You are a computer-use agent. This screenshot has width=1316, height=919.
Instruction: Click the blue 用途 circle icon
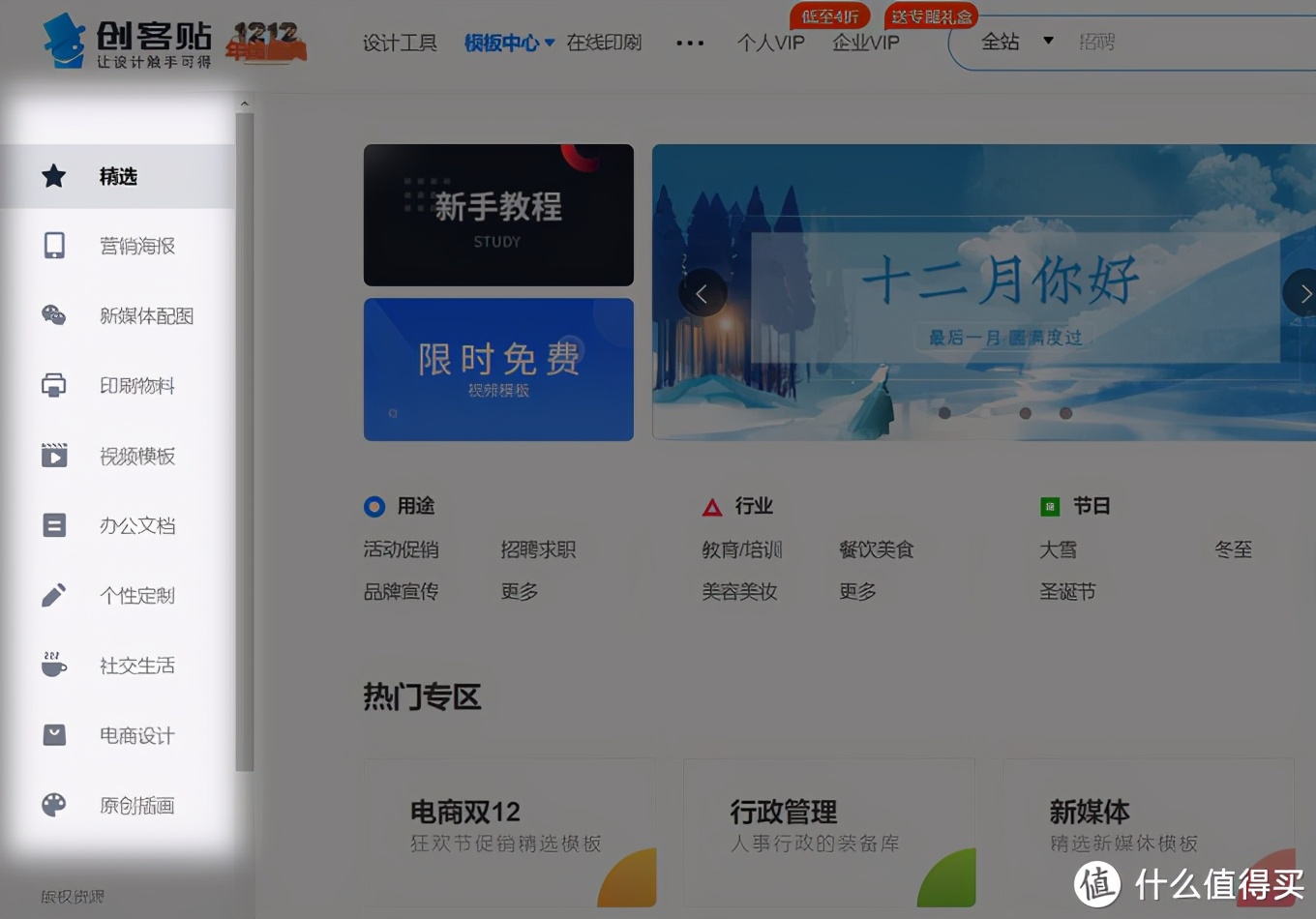tap(374, 506)
